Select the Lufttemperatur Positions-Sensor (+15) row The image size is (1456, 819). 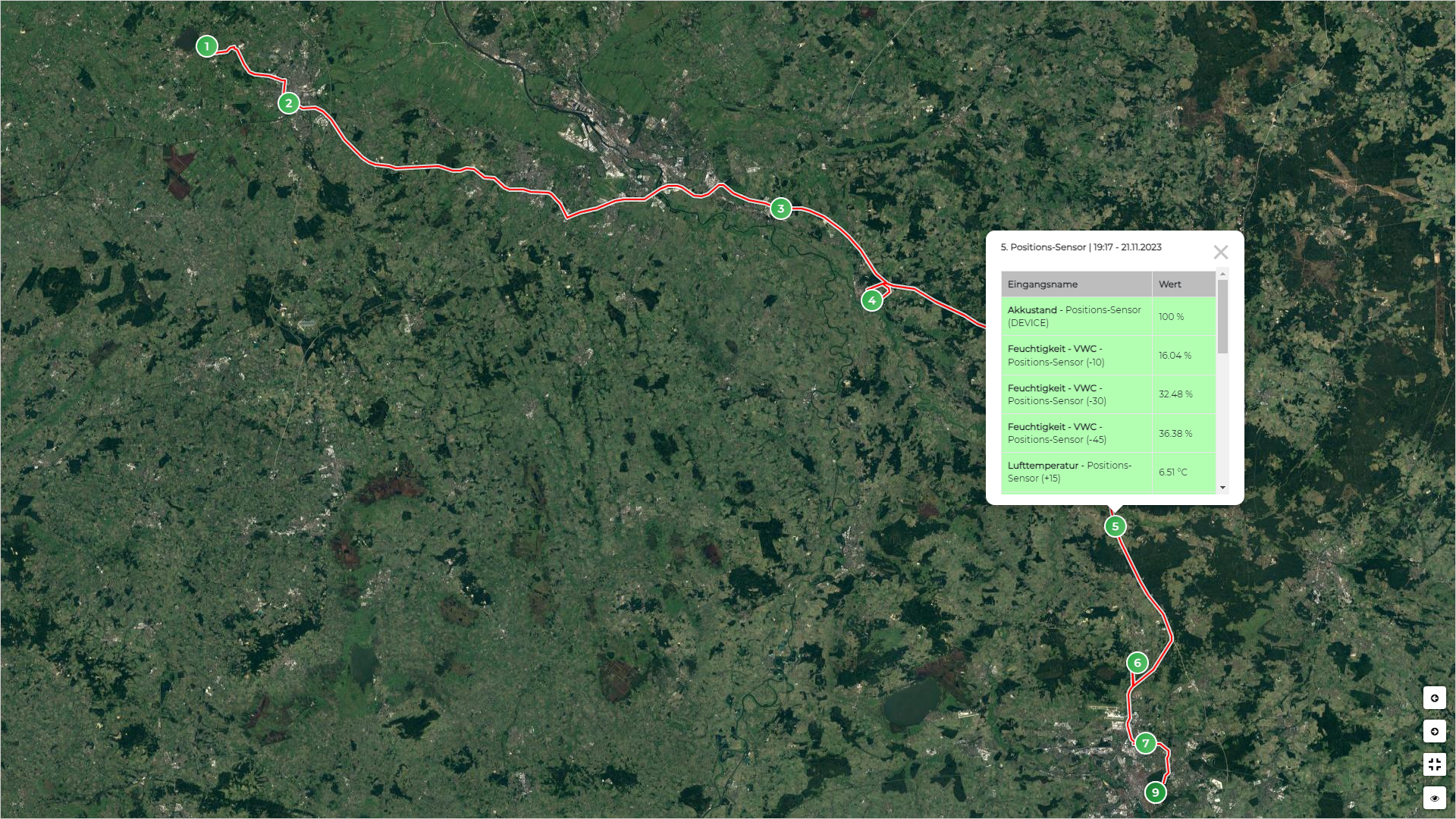point(1109,472)
